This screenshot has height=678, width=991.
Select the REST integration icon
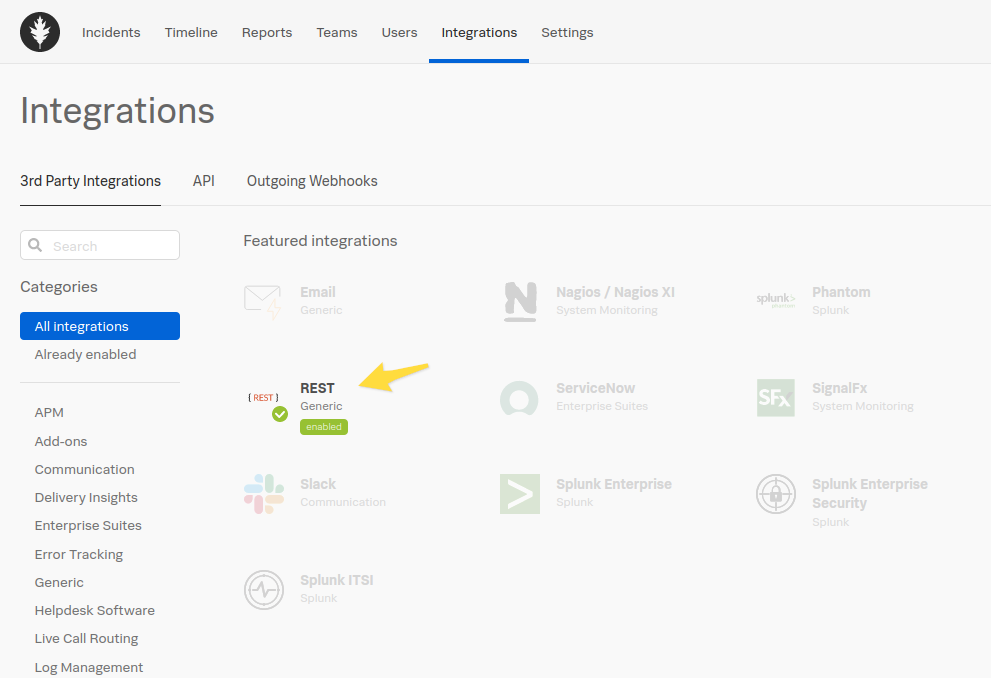(x=264, y=399)
